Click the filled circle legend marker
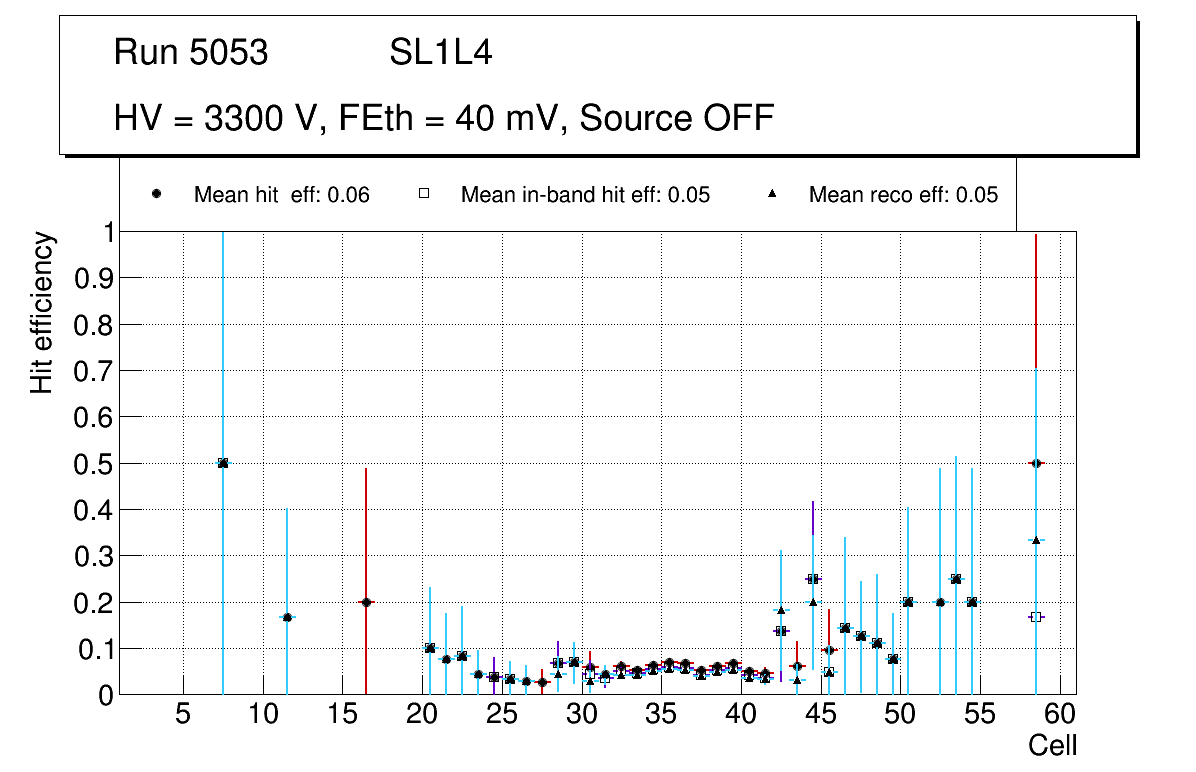Viewport: 1196px width, 772px height. [157, 194]
